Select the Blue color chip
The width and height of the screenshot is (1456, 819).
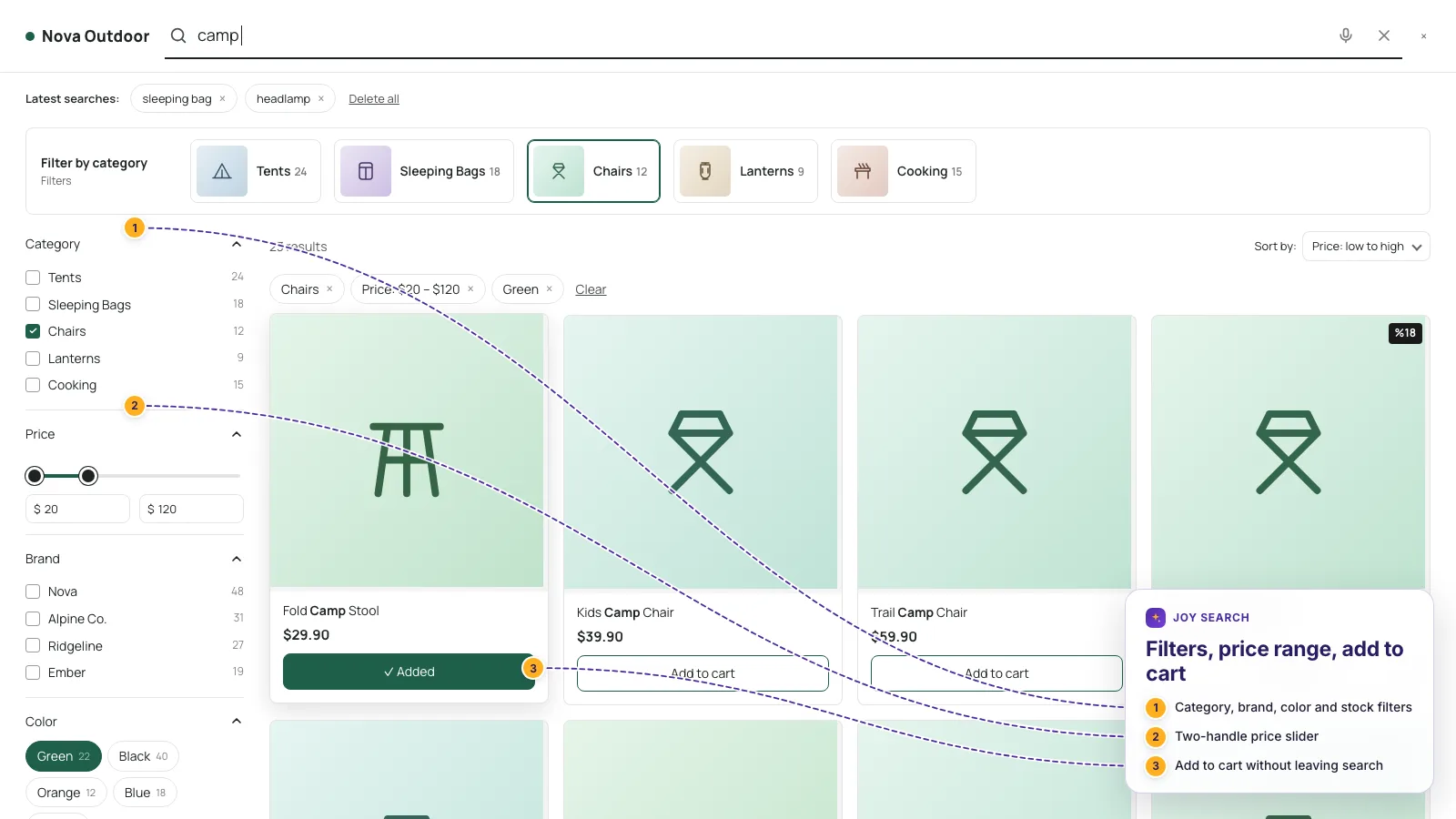click(x=145, y=793)
